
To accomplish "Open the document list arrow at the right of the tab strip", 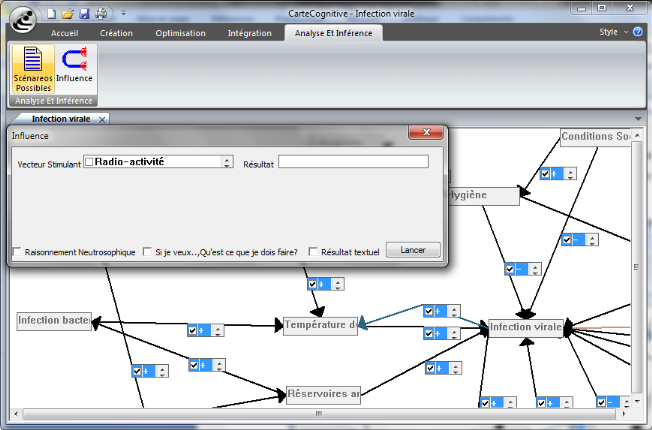I will coord(638,119).
